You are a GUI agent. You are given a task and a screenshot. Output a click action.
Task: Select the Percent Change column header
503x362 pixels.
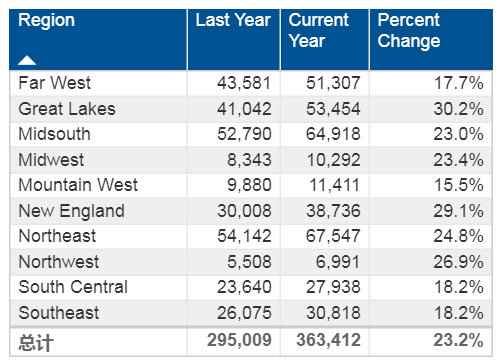431,39
